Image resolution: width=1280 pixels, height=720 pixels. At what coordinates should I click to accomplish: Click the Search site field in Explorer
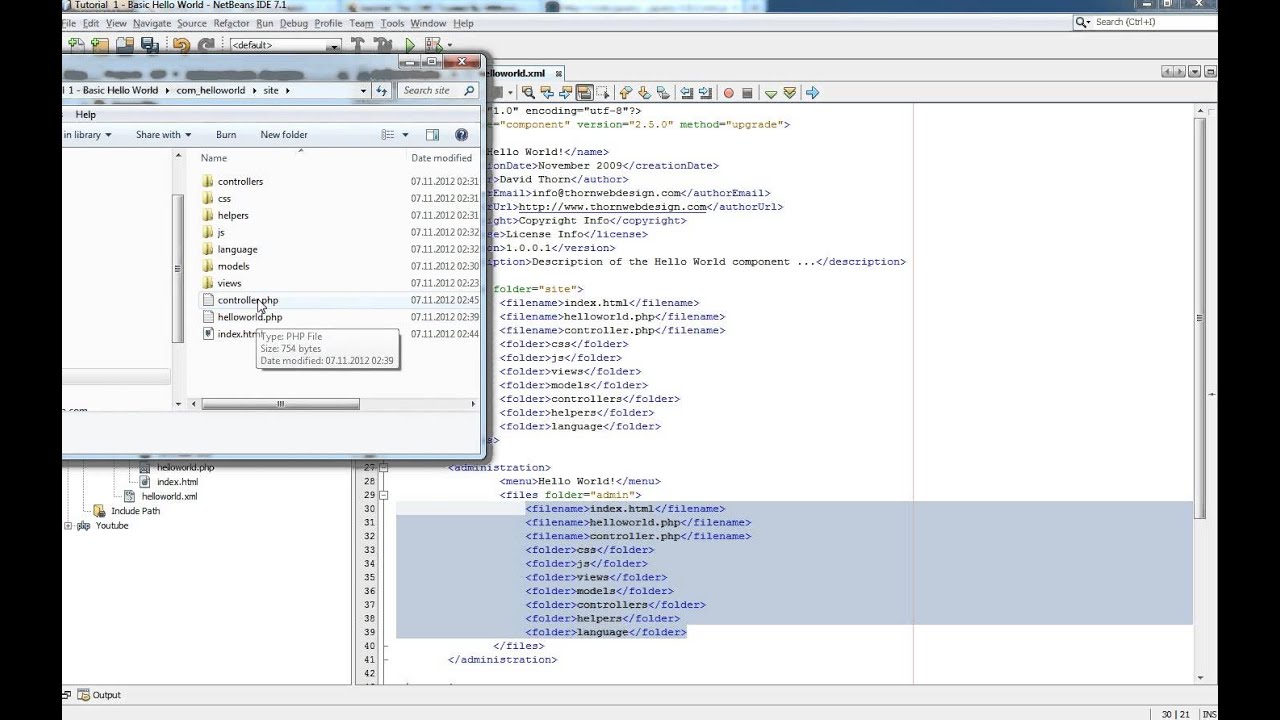coord(438,90)
